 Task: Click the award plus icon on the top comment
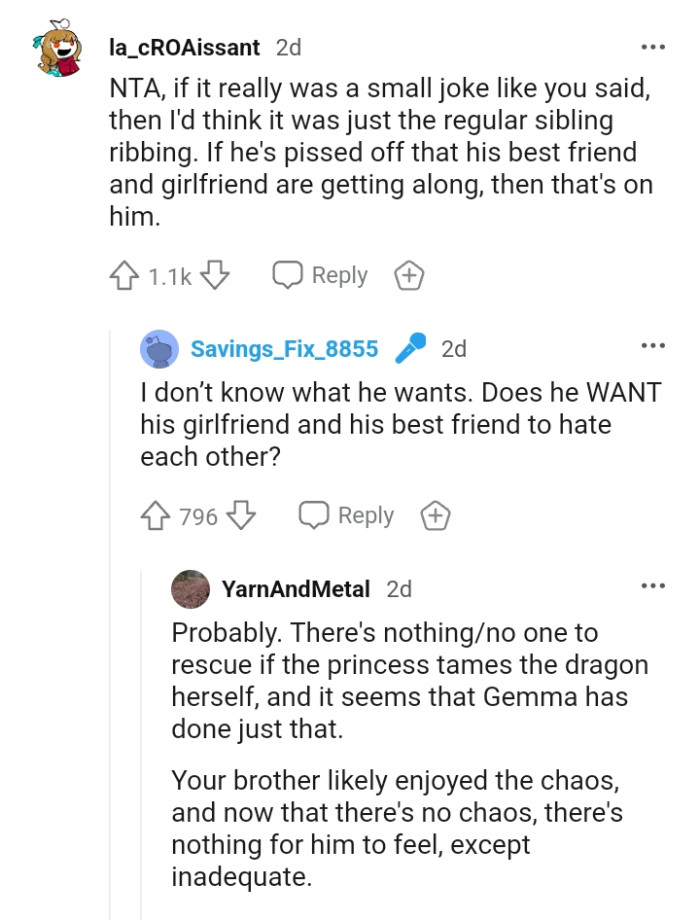[x=409, y=274]
